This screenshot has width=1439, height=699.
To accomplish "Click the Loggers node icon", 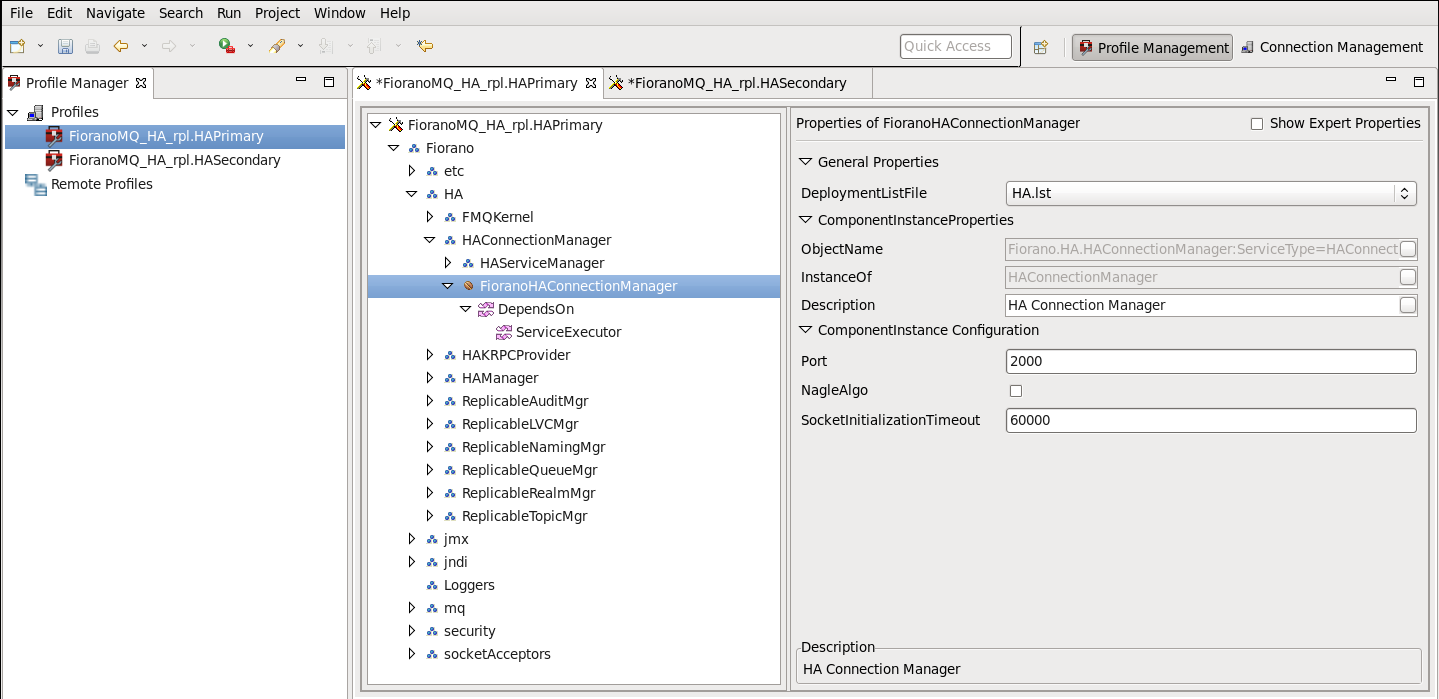I will [x=433, y=585].
